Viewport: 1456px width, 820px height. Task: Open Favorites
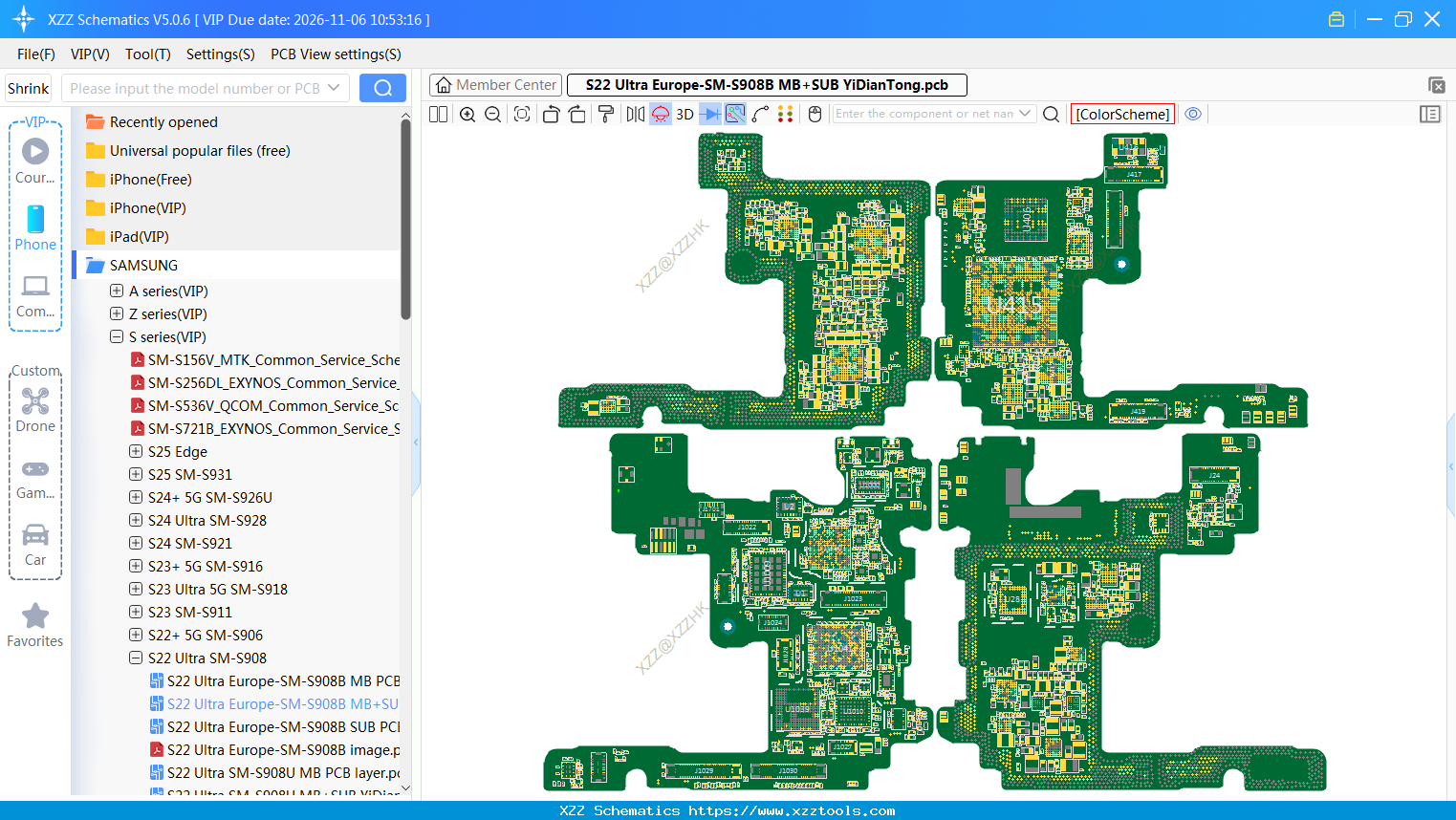[x=35, y=626]
